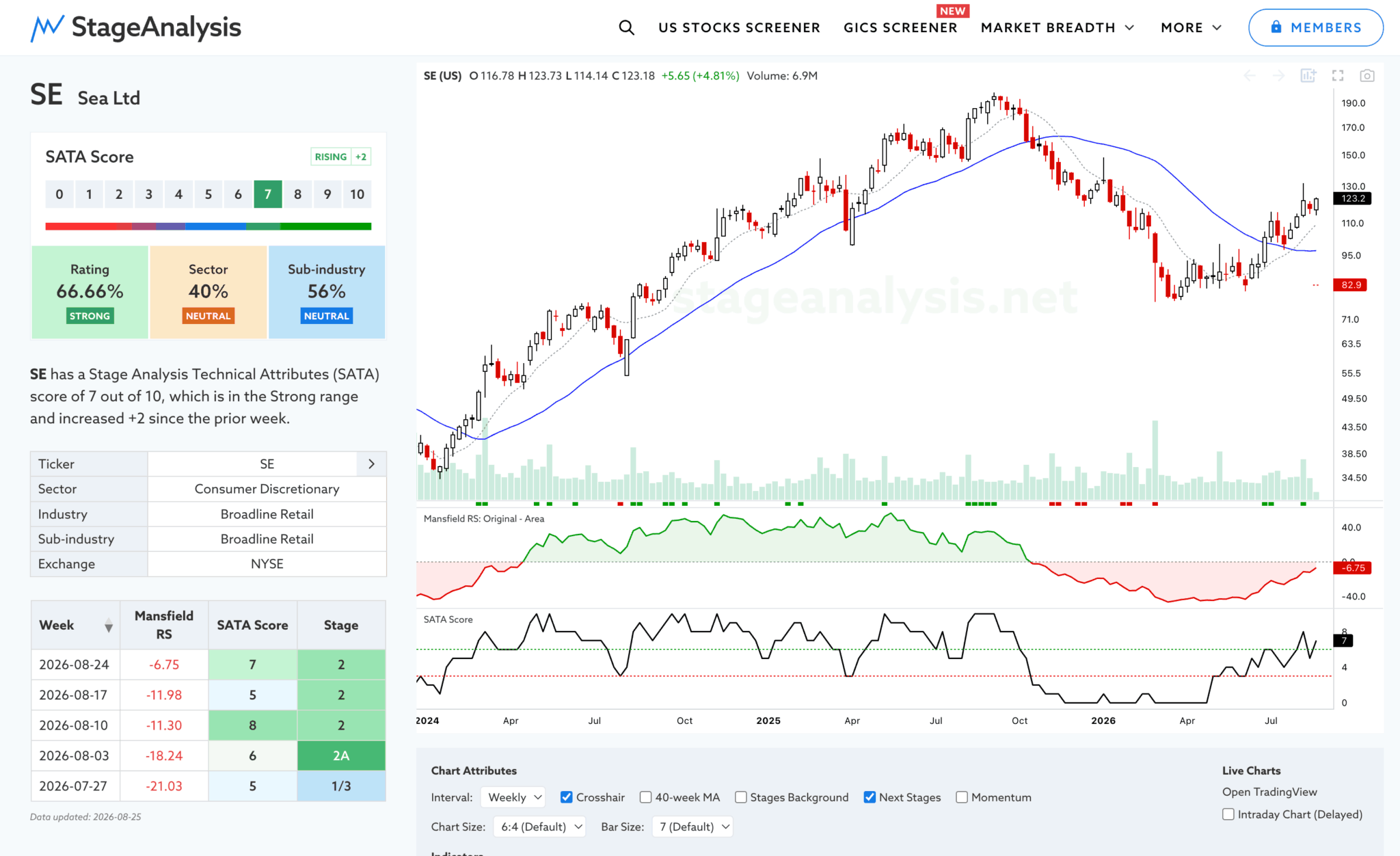Screen dimensions: 1400x856
Task: Click the 0 box on SATA scale
Action: pos(59,194)
